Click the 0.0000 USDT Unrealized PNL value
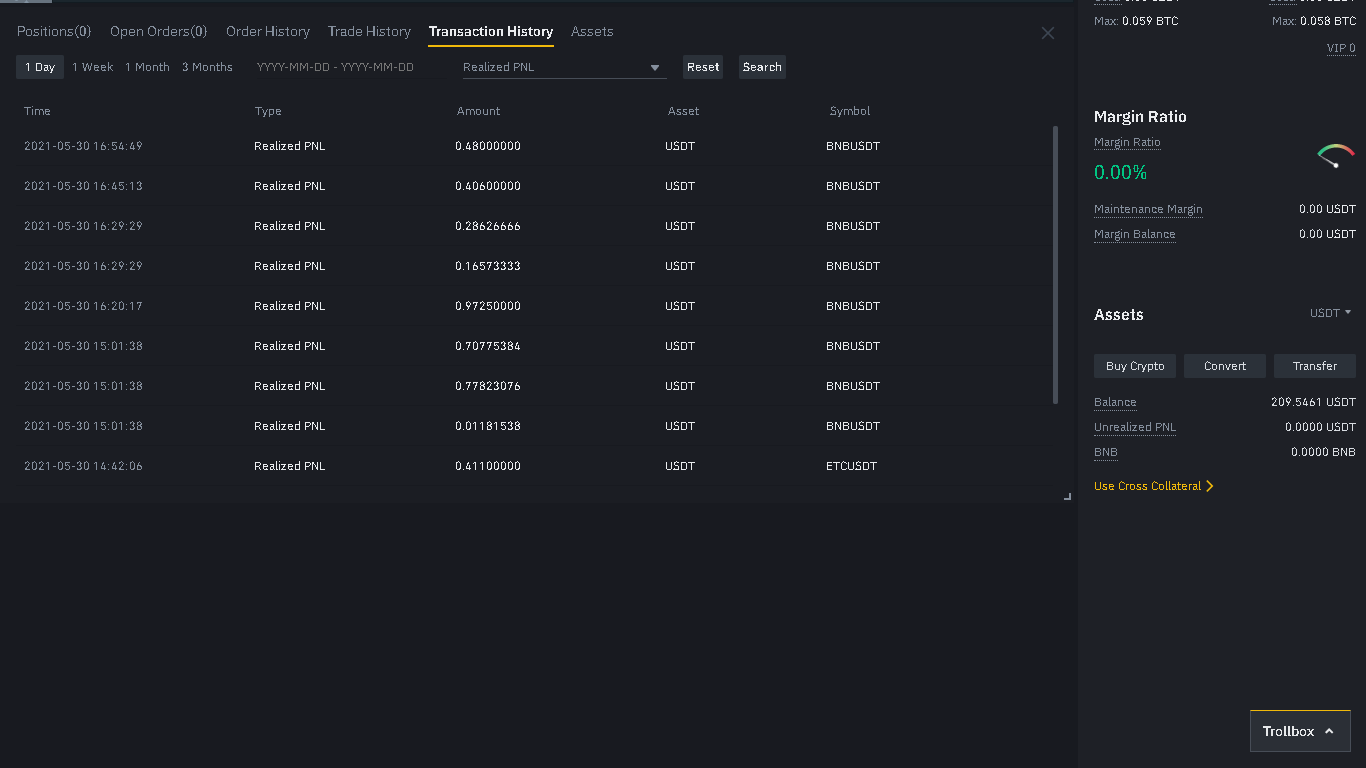Image resolution: width=1366 pixels, height=768 pixels. click(x=1320, y=427)
